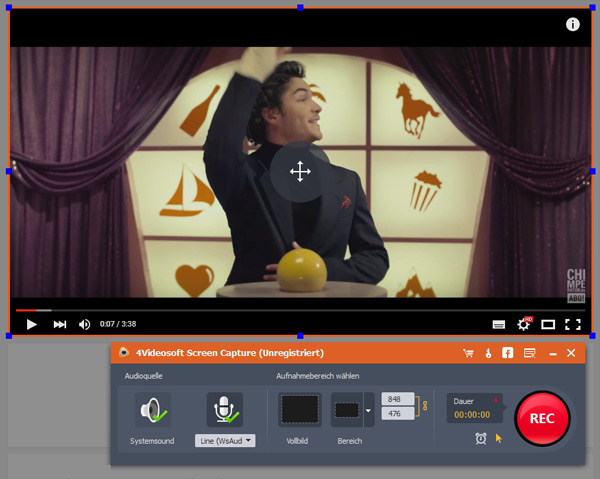Toggle the aspect ratio lock chain icon
The width and height of the screenshot is (600, 479).
tap(423, 406)
